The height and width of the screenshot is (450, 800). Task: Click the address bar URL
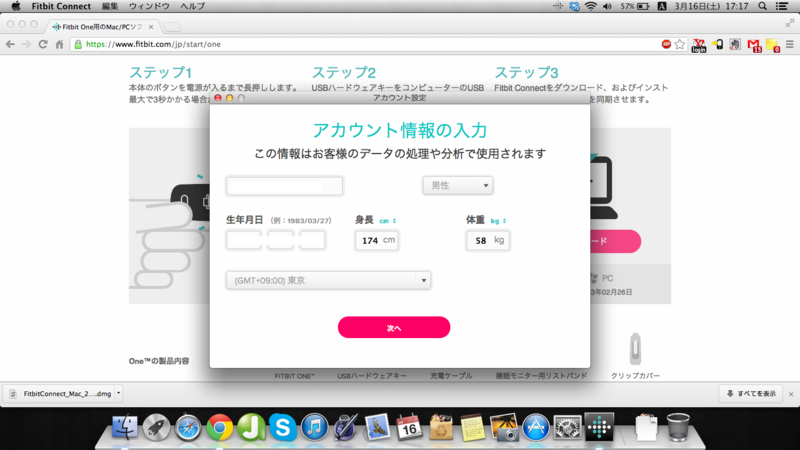(x=153, y=44)
